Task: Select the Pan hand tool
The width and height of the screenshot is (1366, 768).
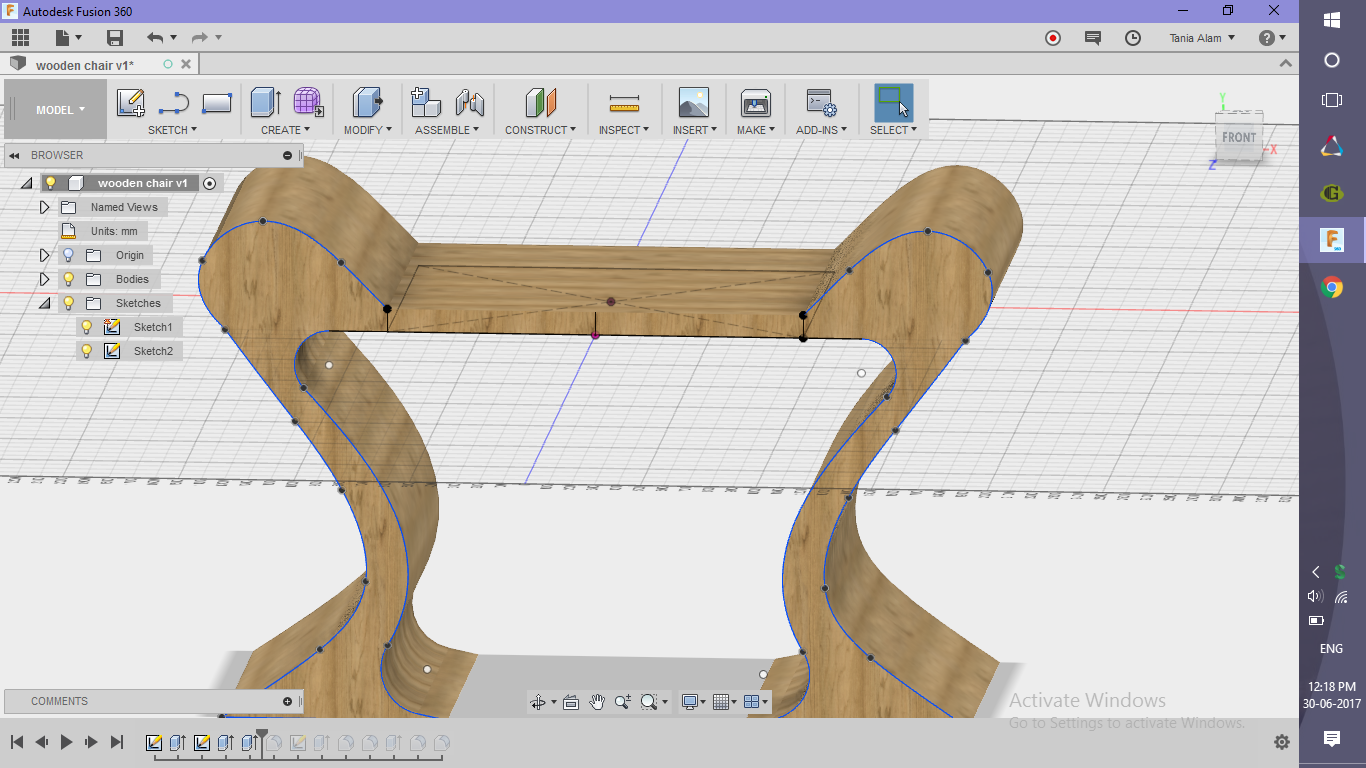Action: pyautogui.click(x=597, y=702)
